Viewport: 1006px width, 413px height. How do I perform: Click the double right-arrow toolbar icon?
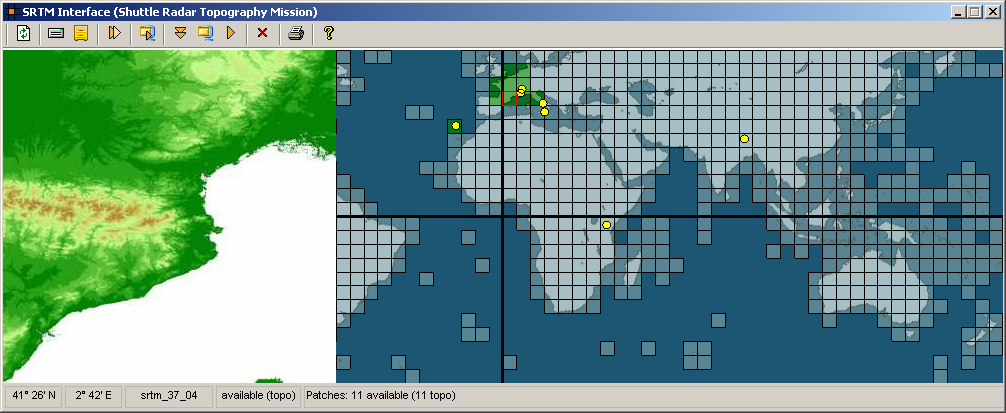click(x=115, y=33)
